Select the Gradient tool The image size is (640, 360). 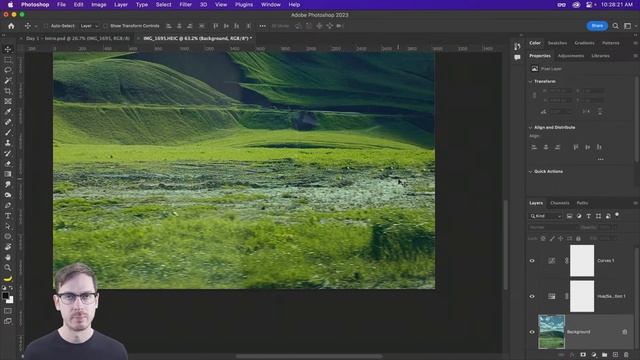[x=8, y=174]
